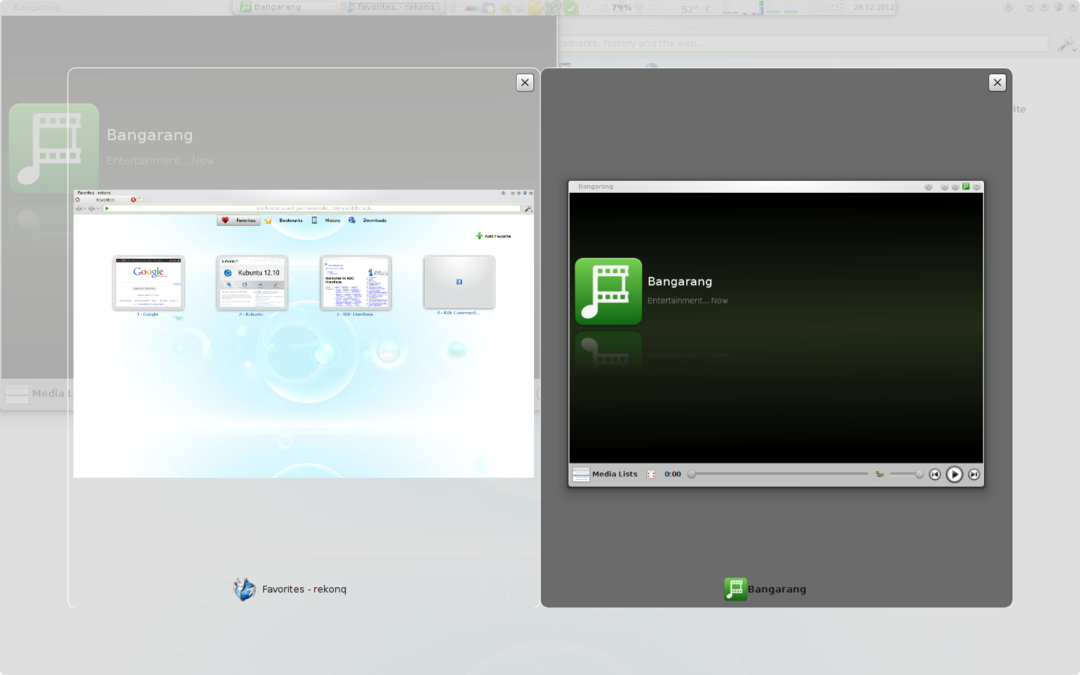Open the History tab in rekonq preview
1080x675 pixels.
tap(326, 220)
